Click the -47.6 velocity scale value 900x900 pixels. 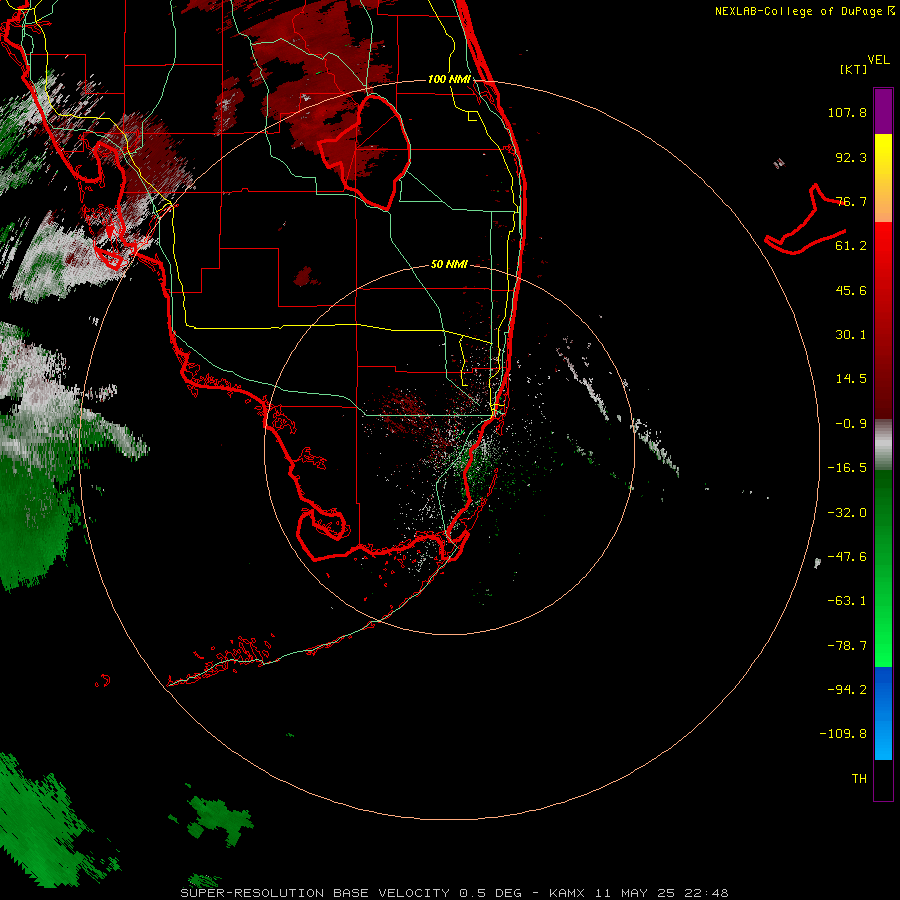coord(847,557)
